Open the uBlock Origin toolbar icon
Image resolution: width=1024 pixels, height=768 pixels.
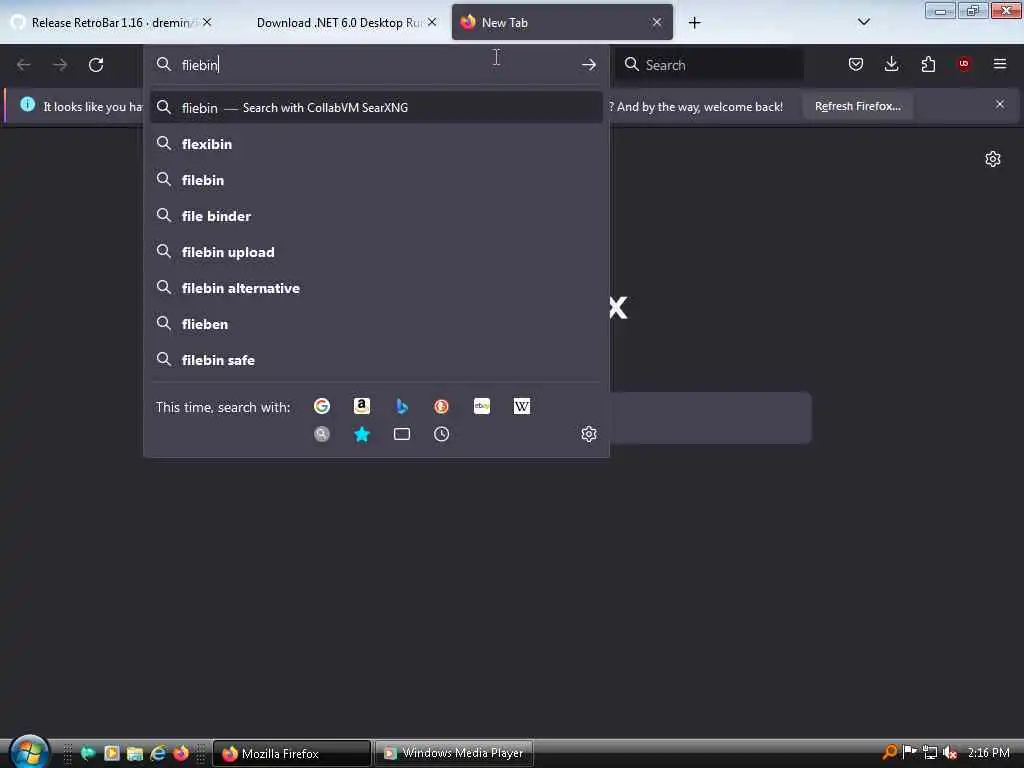click(964, 64)
